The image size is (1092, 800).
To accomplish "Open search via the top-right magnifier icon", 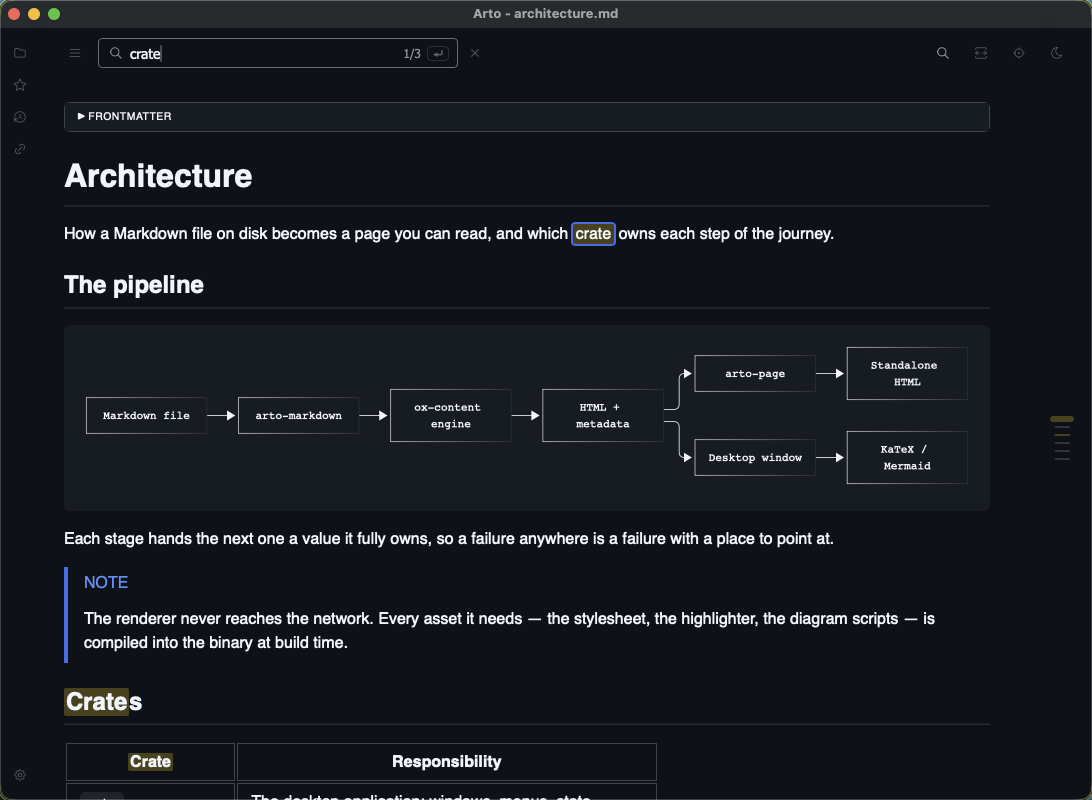I will click(x=943, y=53).
